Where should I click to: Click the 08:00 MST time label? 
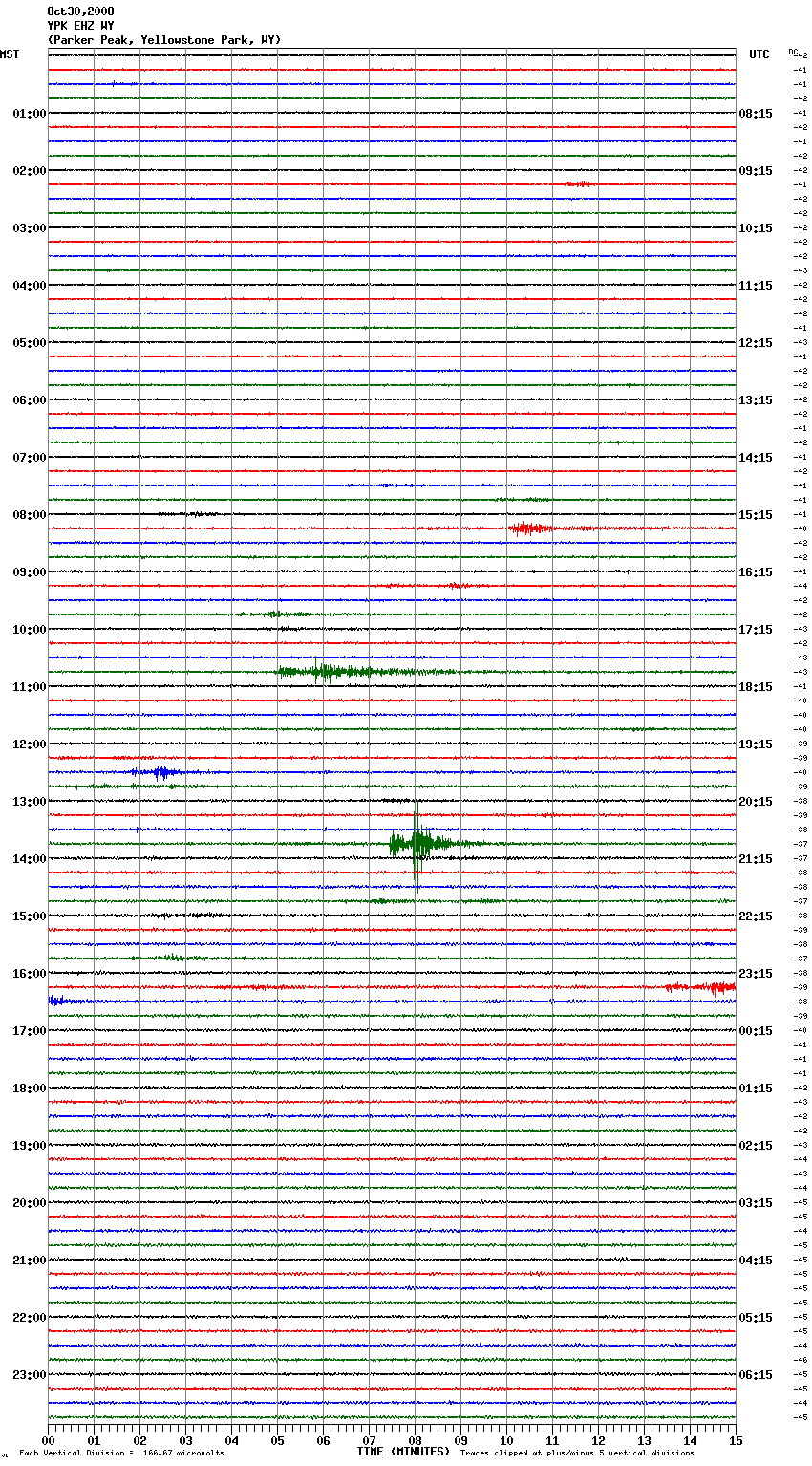tap(30, 515)
